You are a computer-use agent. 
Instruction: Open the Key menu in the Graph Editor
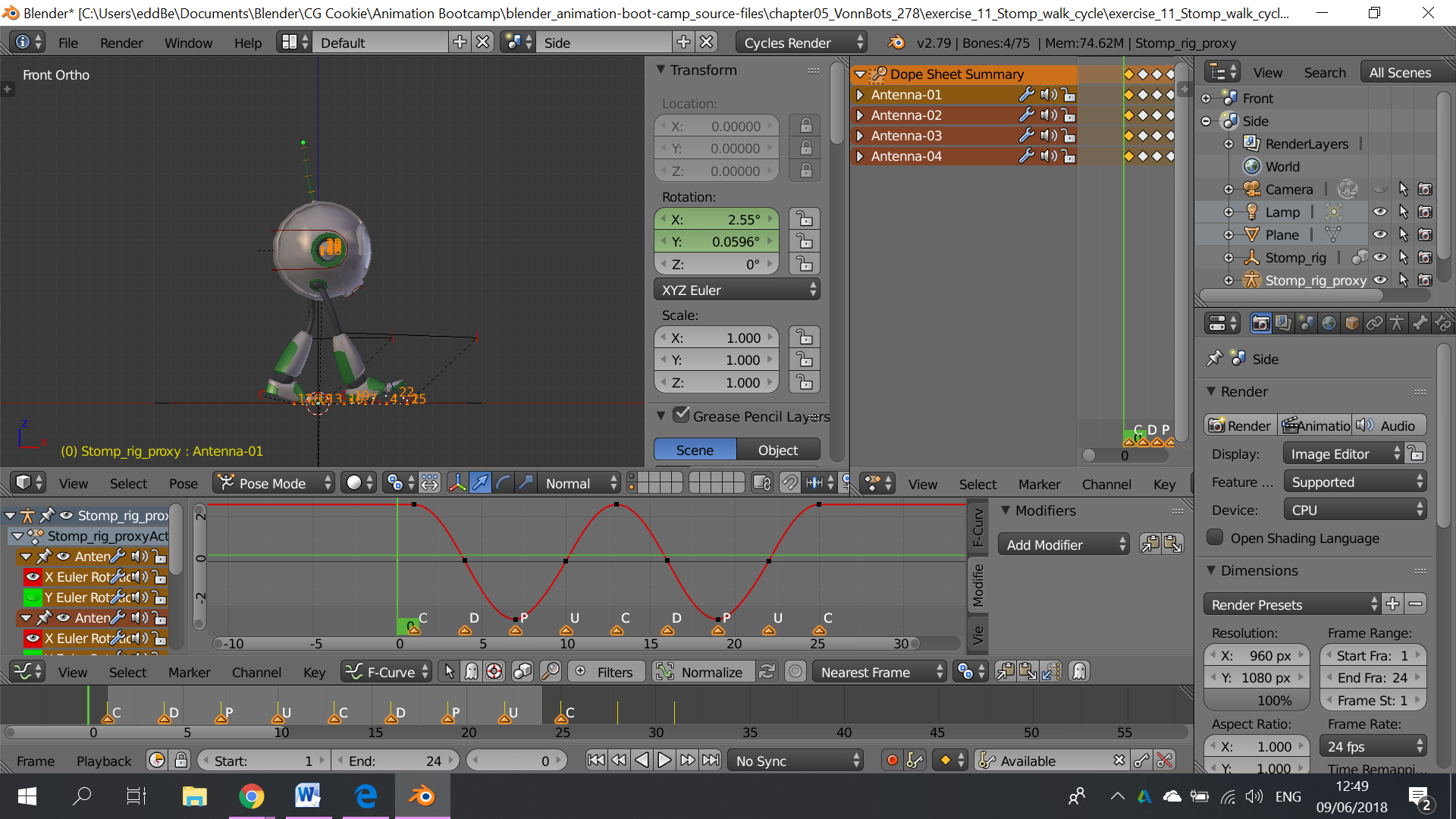[314, 672]
